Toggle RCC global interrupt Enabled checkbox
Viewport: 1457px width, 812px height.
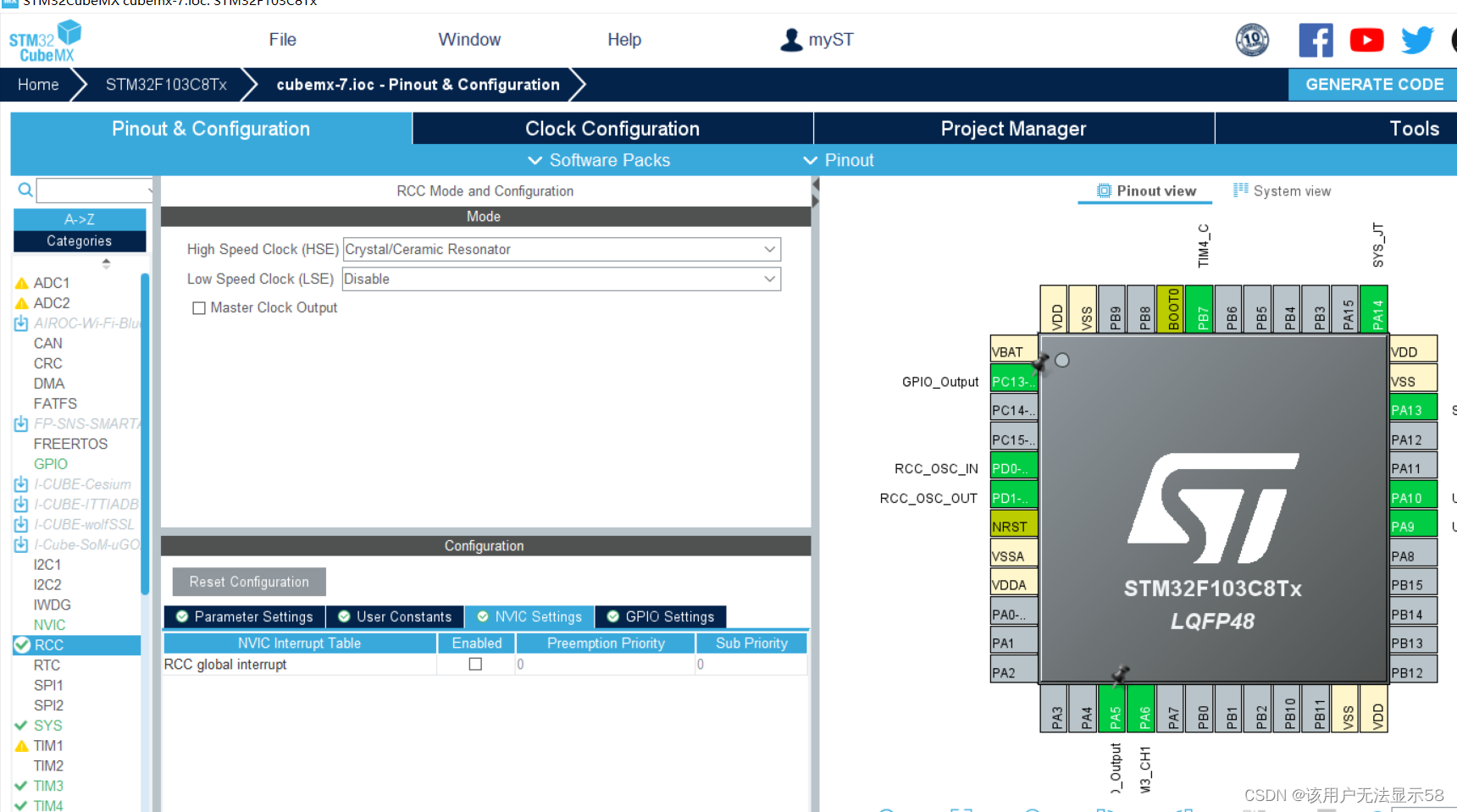pos(475,665)
